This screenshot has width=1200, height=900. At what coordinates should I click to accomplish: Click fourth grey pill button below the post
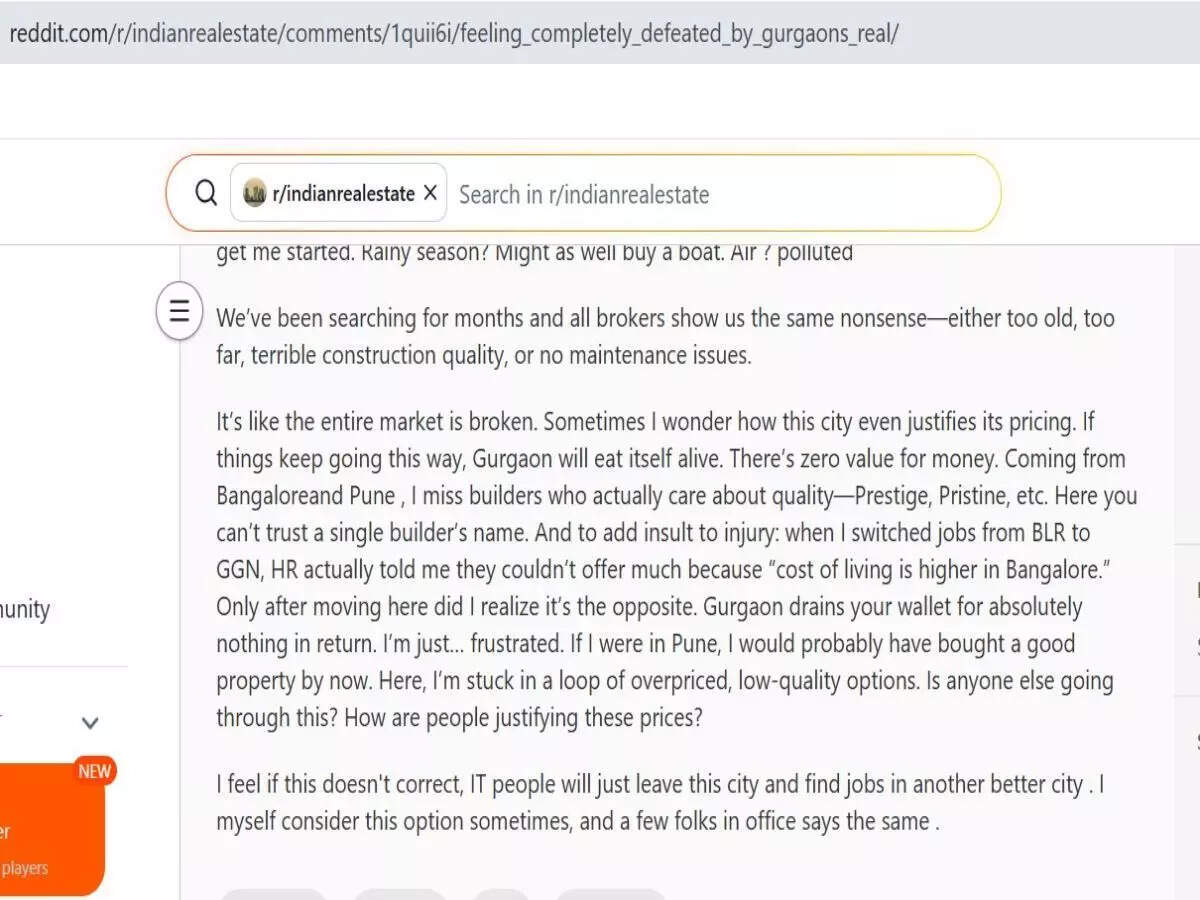coord(610,893)
